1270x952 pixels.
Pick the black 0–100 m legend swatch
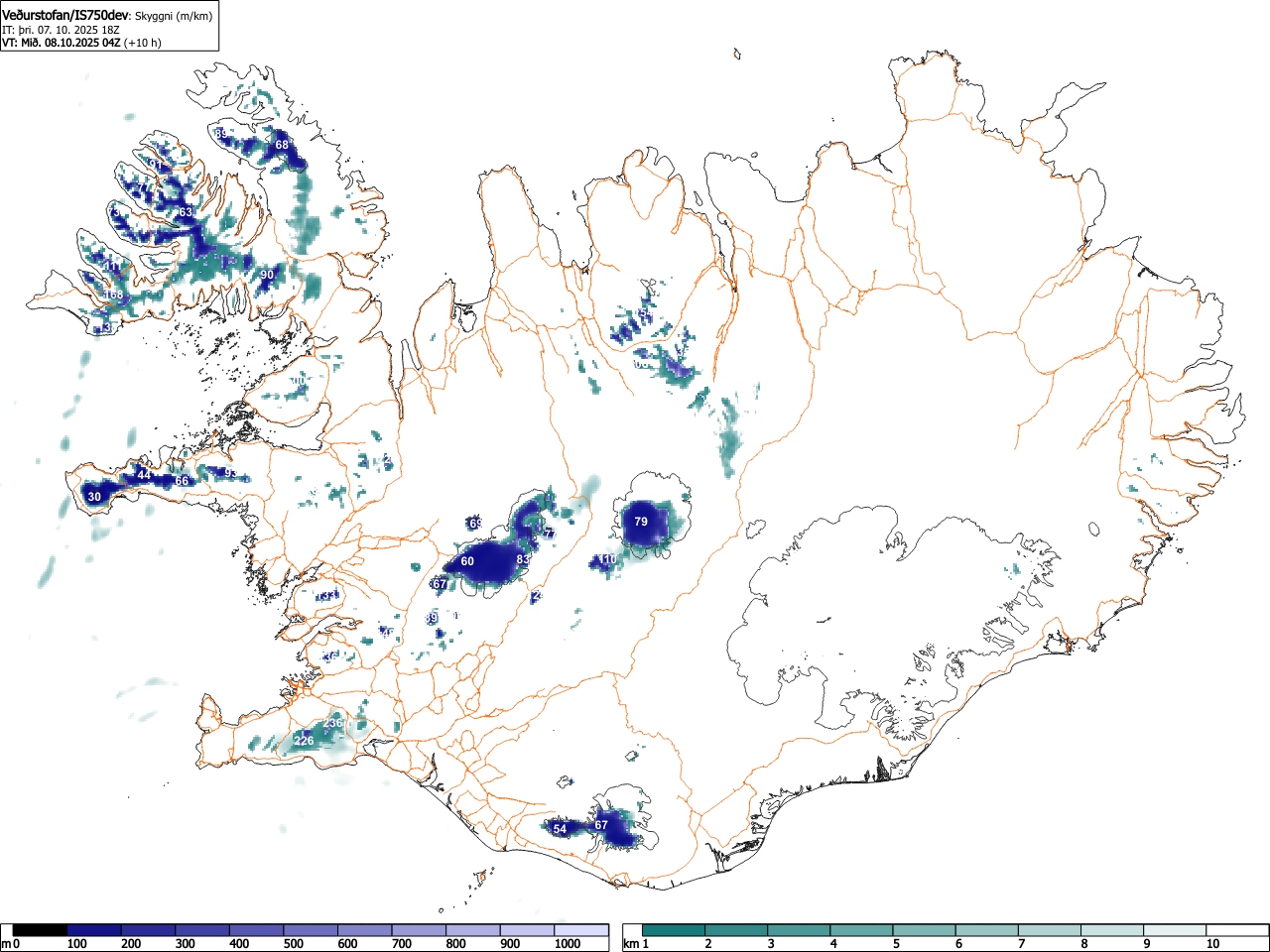click(x=40, y=930)
